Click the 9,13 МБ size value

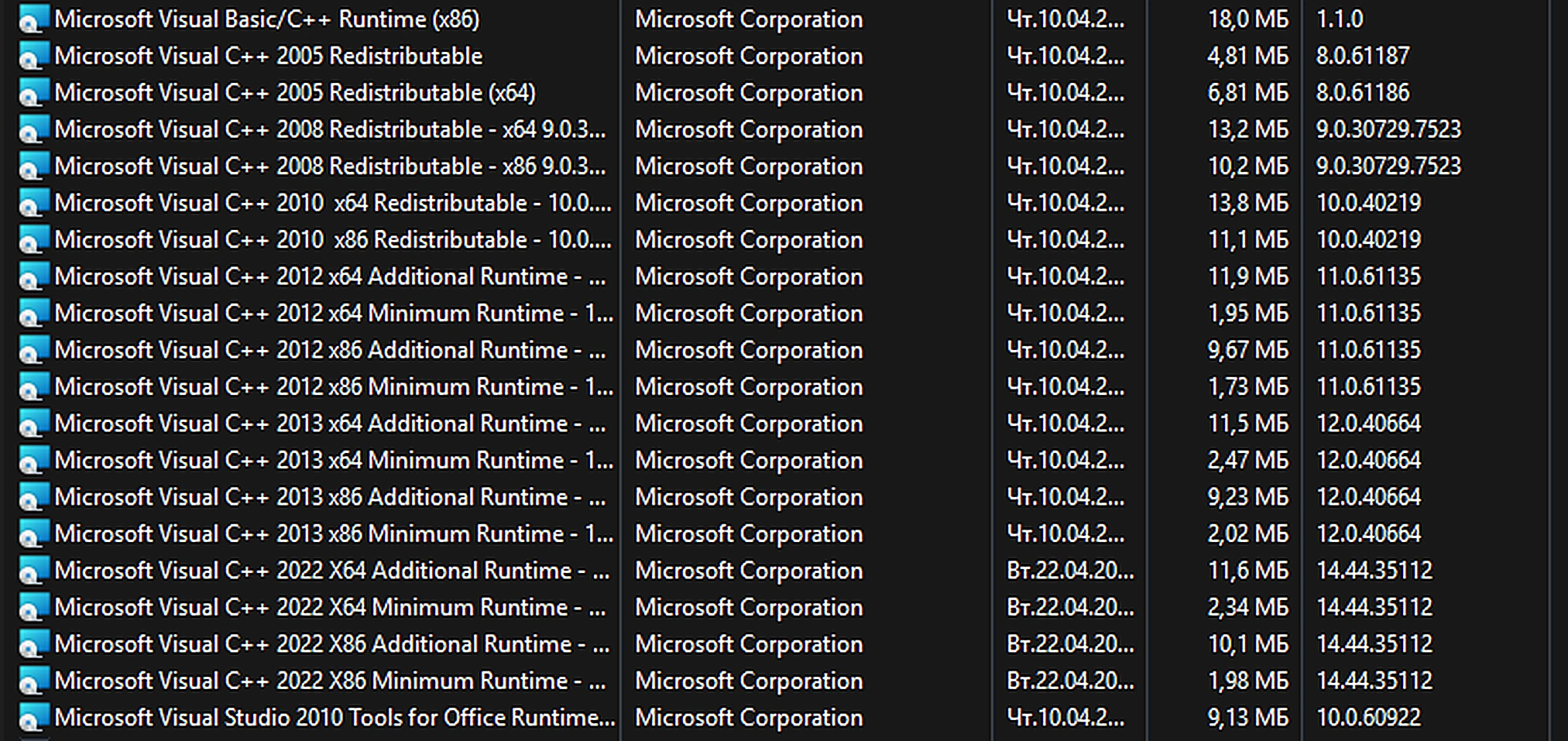coord(1248,718)
